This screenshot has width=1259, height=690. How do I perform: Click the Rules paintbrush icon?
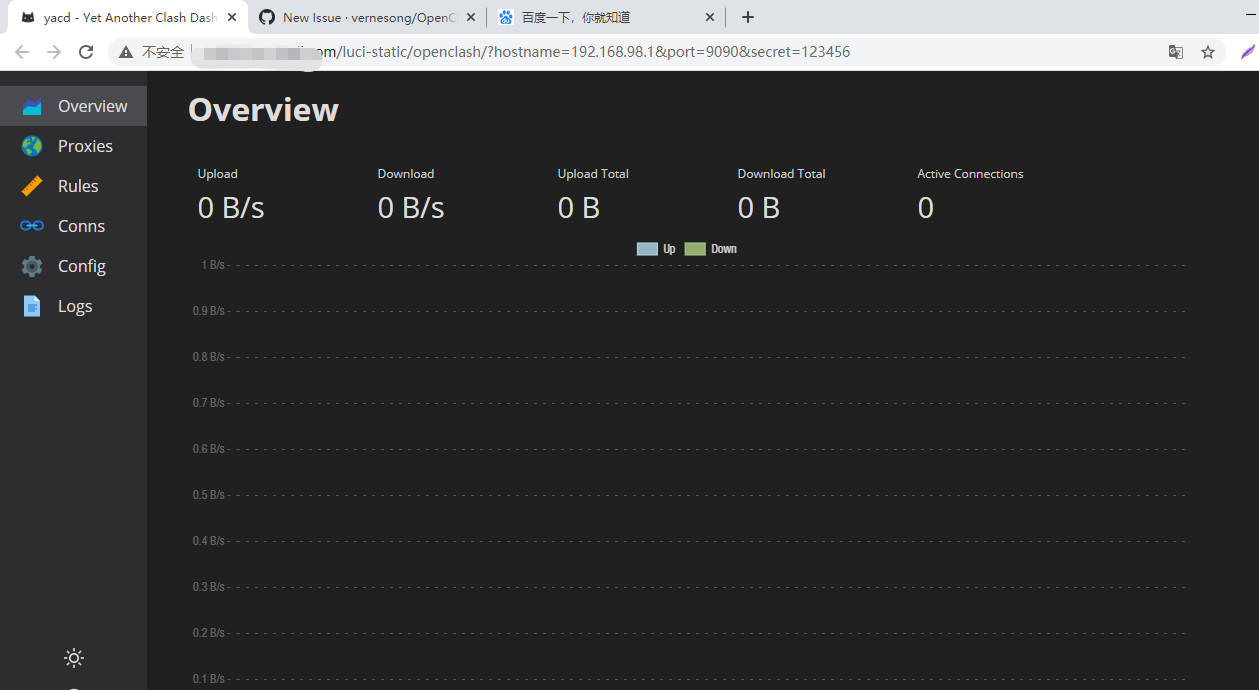[33, 185]
